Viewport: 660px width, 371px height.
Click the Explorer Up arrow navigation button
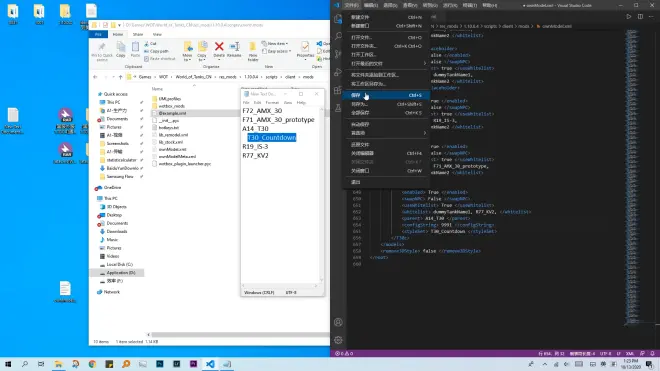point(120,77)
